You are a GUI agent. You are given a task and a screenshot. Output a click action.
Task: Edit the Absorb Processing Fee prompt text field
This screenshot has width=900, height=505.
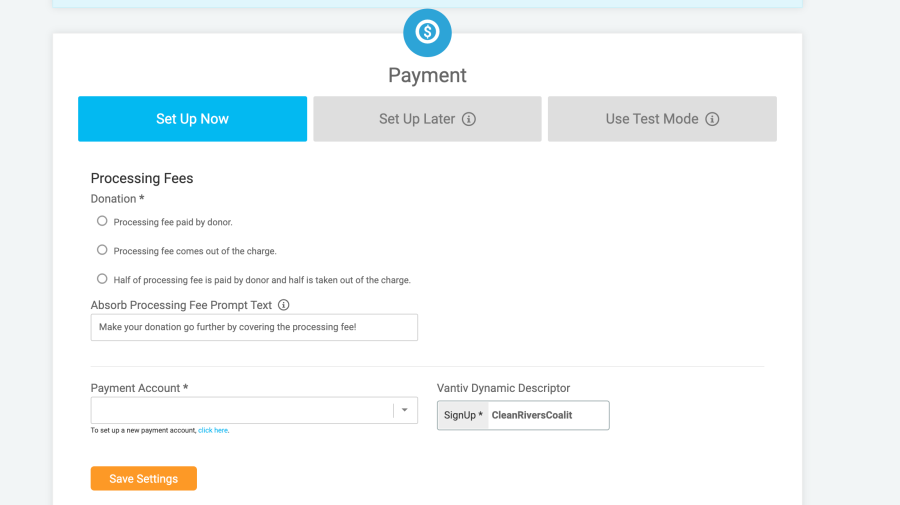tap(254, 327)
